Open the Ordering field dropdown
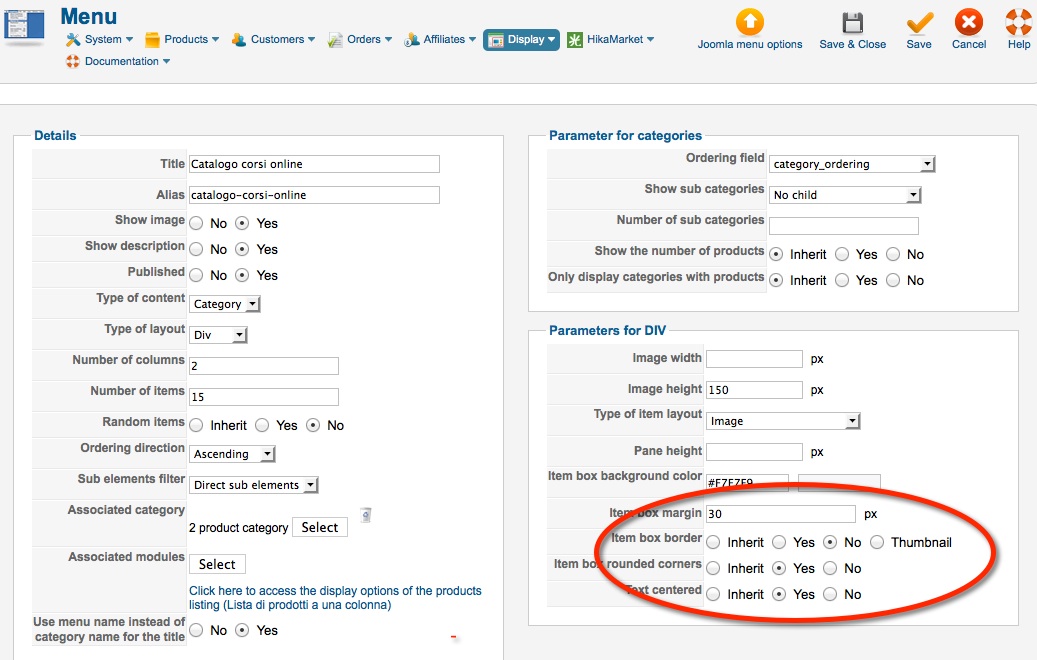Image resolution: width=1037 pixels, height=660 pixels. pos(851,164)
